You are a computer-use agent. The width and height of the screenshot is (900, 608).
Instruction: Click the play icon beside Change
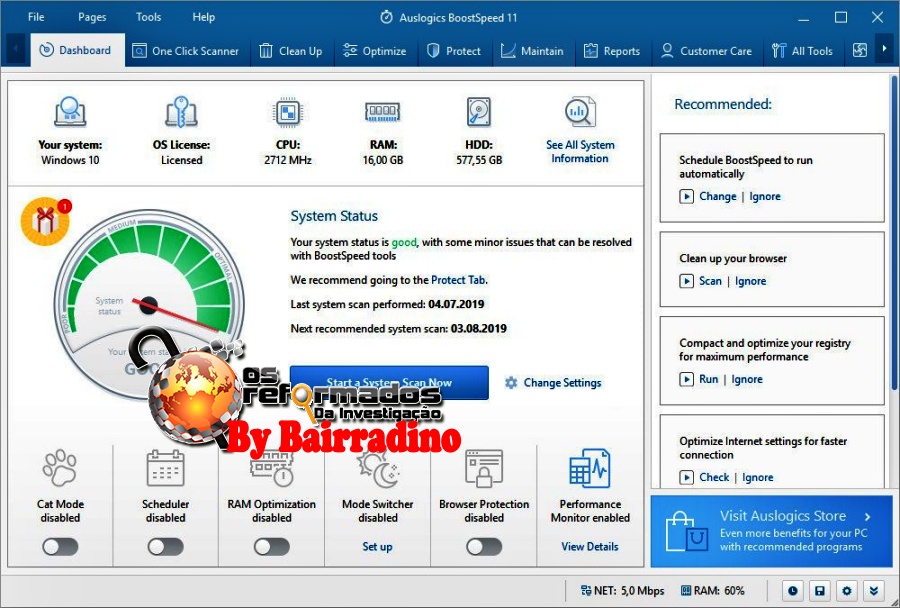click(x=686, y=196)
